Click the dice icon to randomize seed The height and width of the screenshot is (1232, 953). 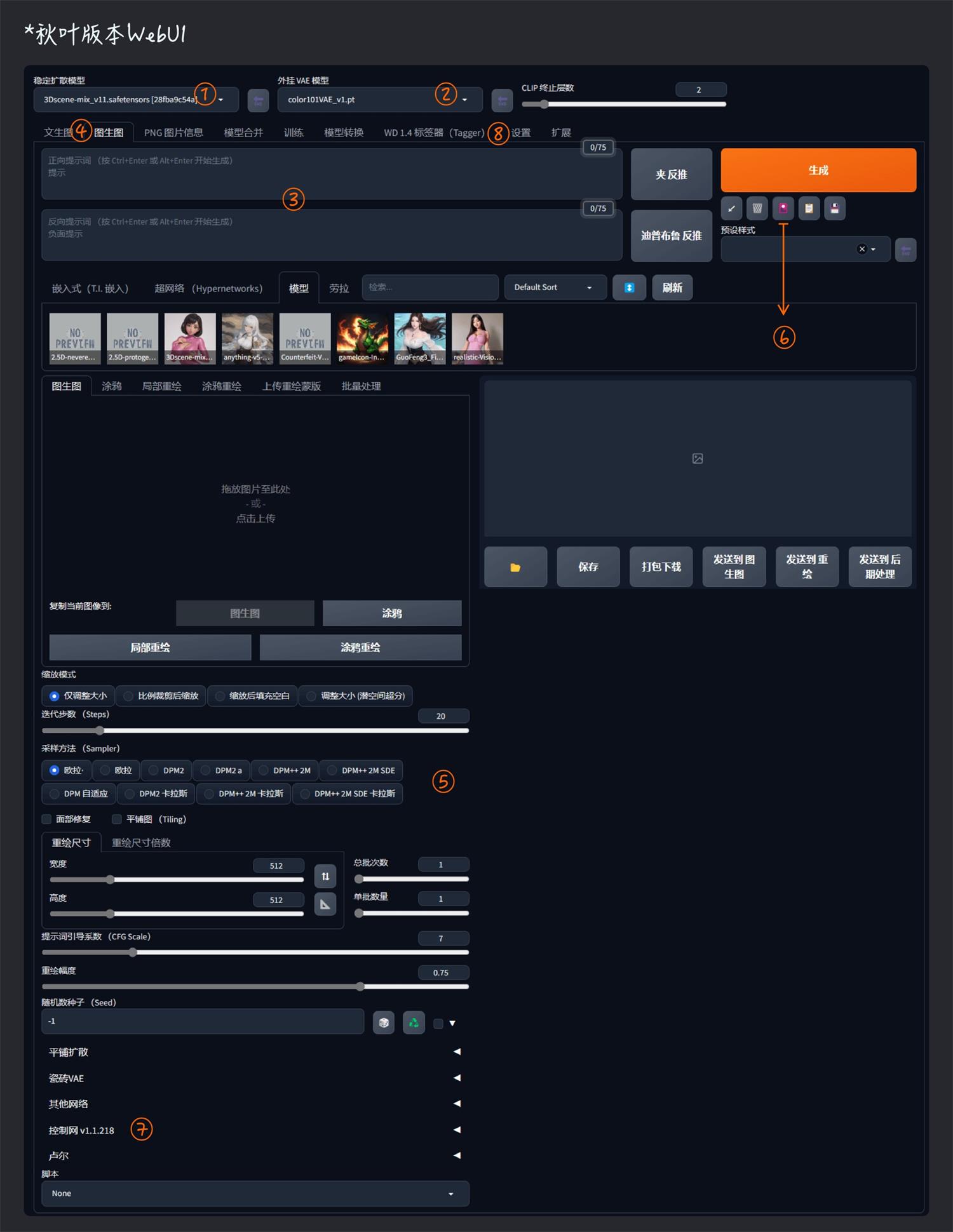[x=384, y=1022]
